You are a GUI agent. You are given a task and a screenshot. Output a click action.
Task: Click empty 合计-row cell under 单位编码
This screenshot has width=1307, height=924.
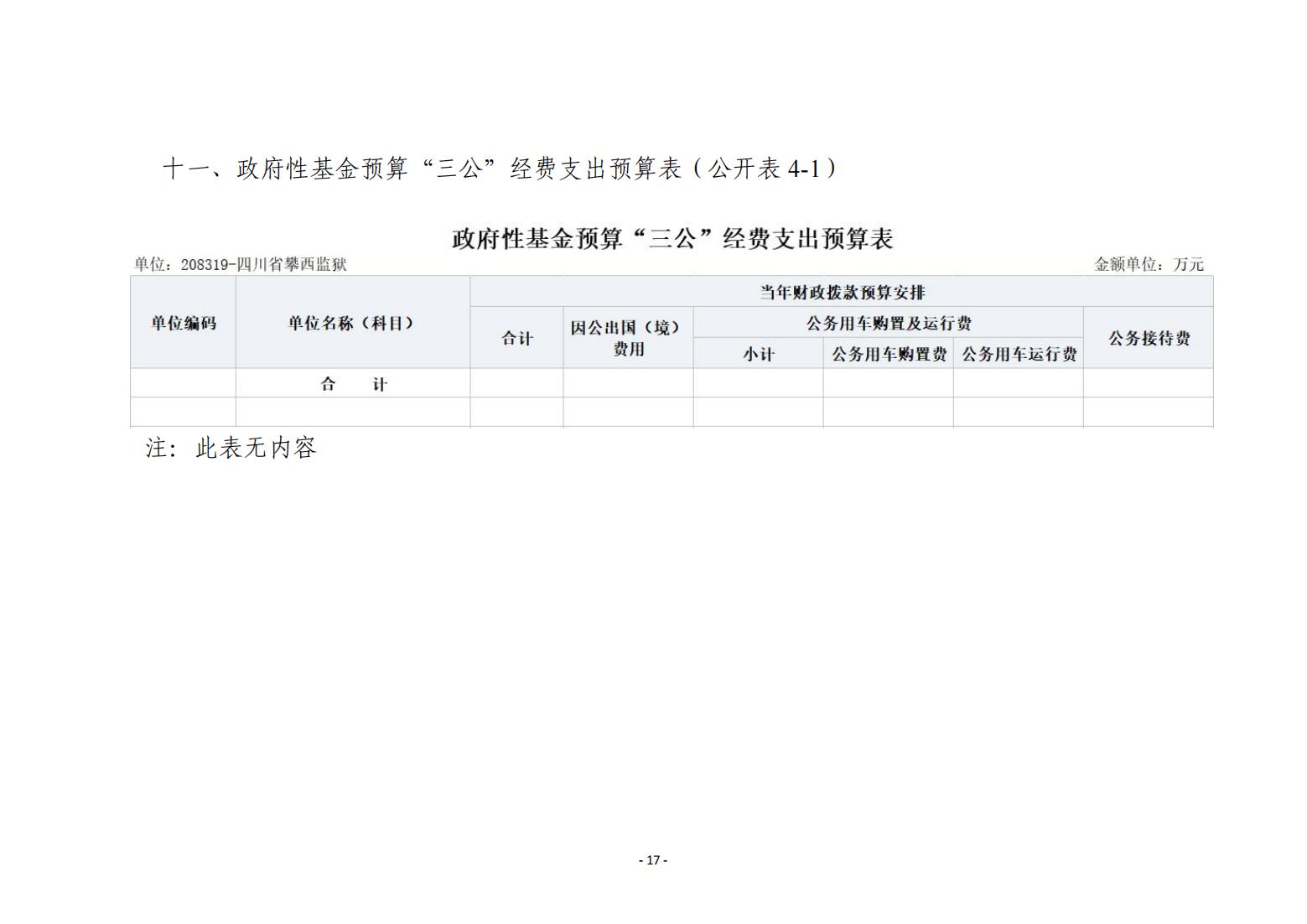coord(183,385)
